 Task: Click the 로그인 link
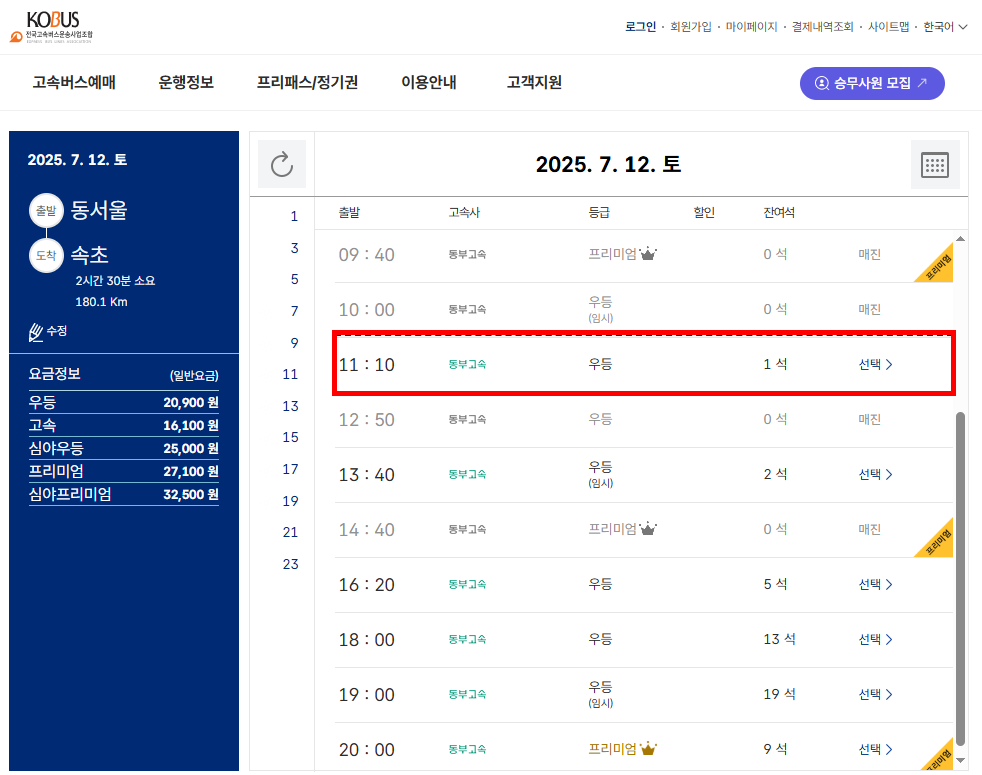click(x=640, y=26)
